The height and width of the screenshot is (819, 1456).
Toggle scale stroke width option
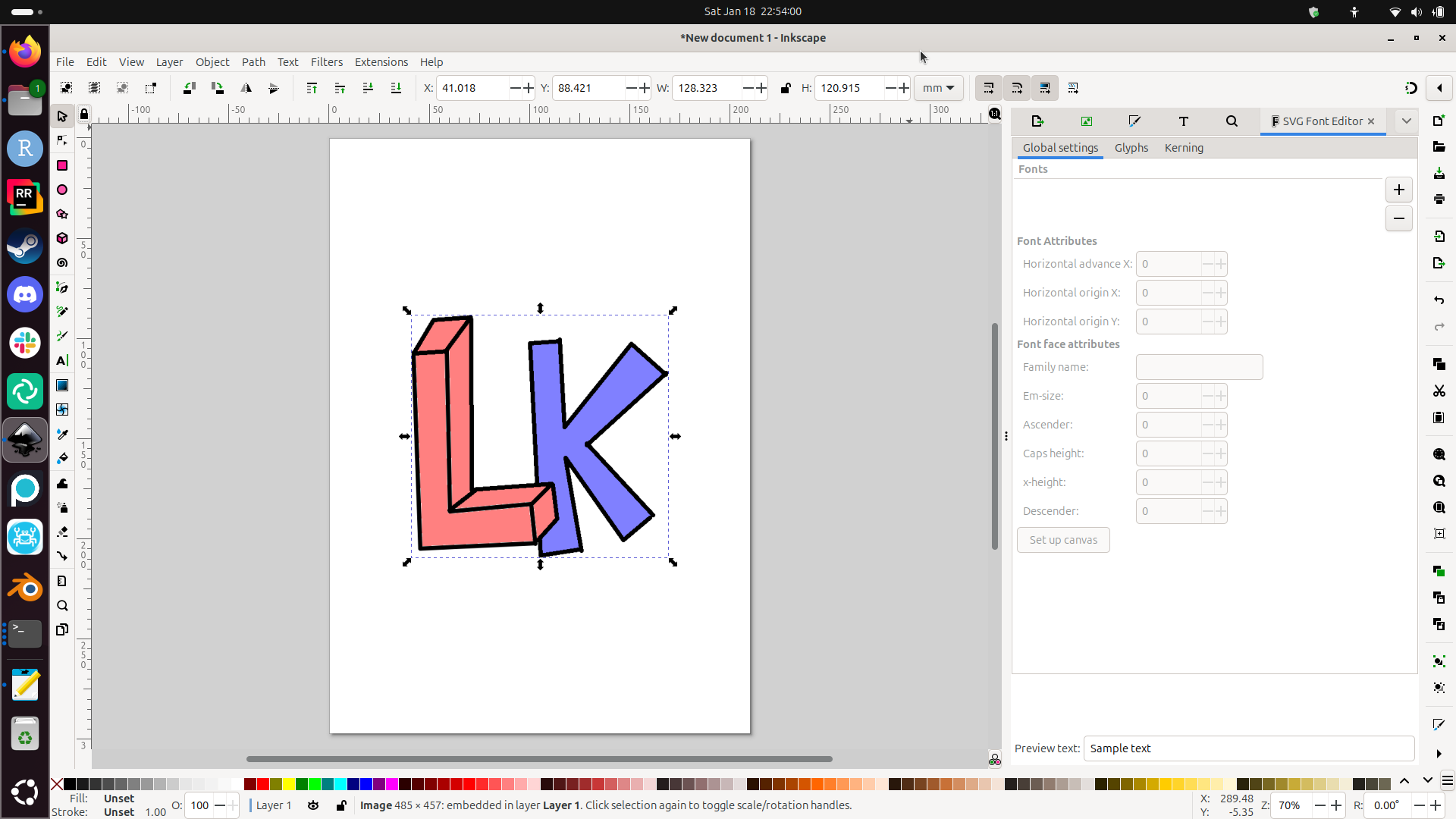click(x=988, y=88)
